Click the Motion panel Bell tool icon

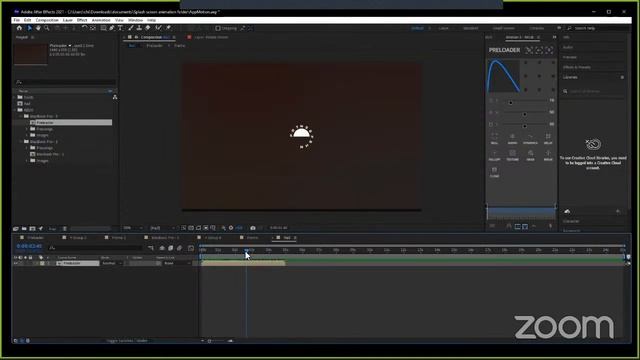(494, 138)
